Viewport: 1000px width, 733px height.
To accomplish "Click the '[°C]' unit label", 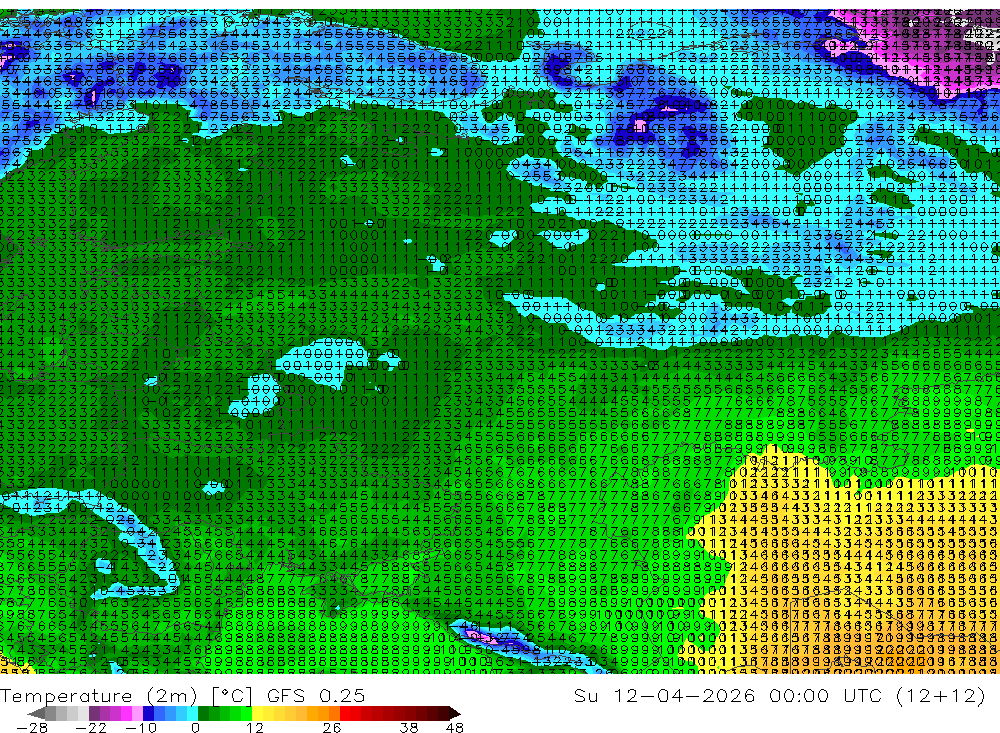I will click(232, 696).
